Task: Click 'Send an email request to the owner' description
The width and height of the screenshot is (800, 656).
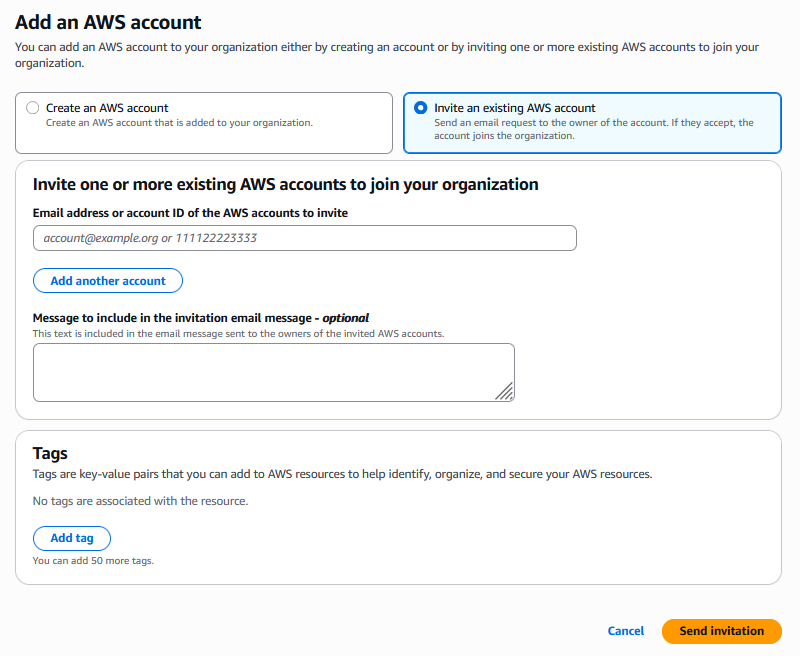Action: pos(594,129)
